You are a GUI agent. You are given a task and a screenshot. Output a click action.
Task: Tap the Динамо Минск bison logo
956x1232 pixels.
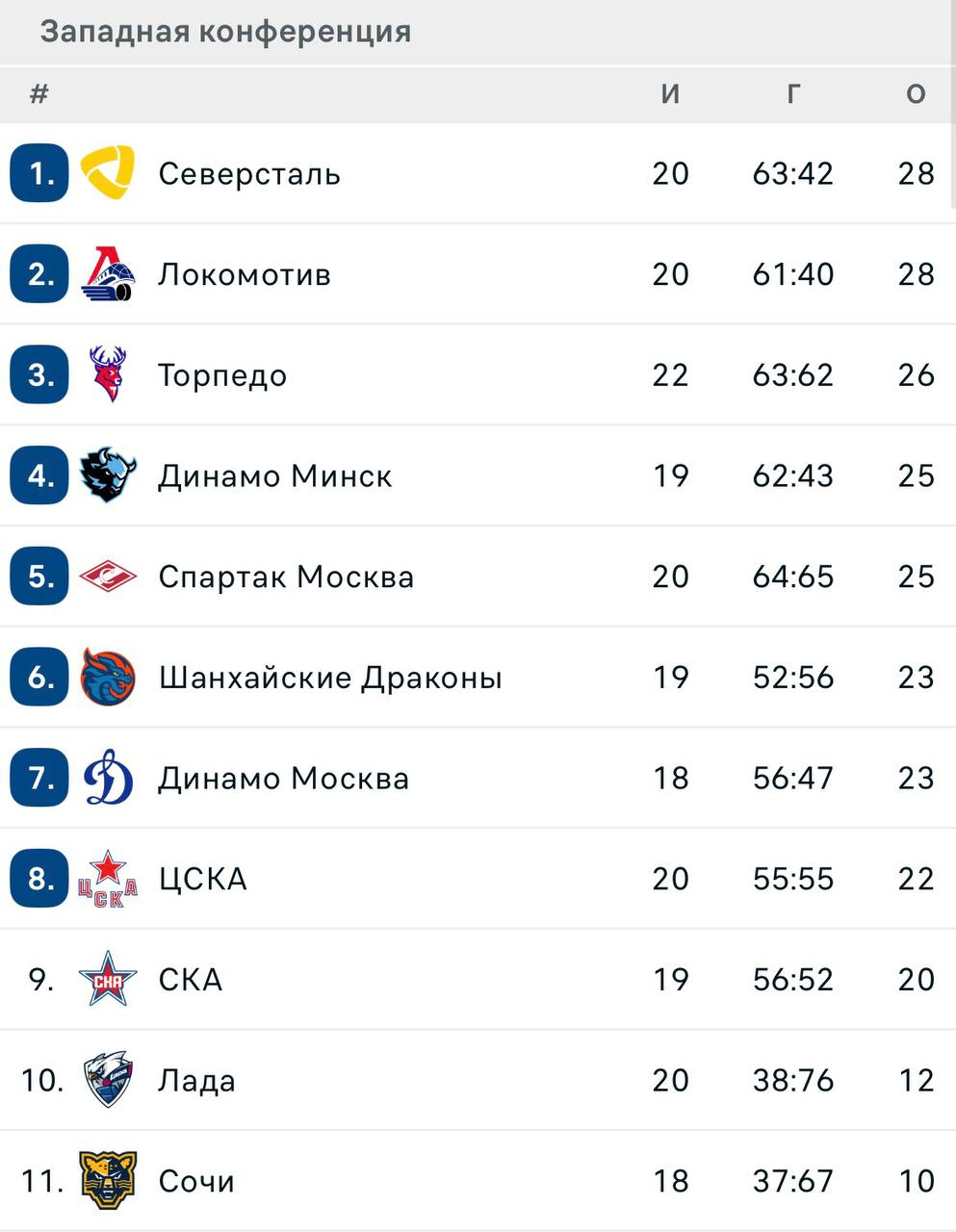(x=107, y=475)
